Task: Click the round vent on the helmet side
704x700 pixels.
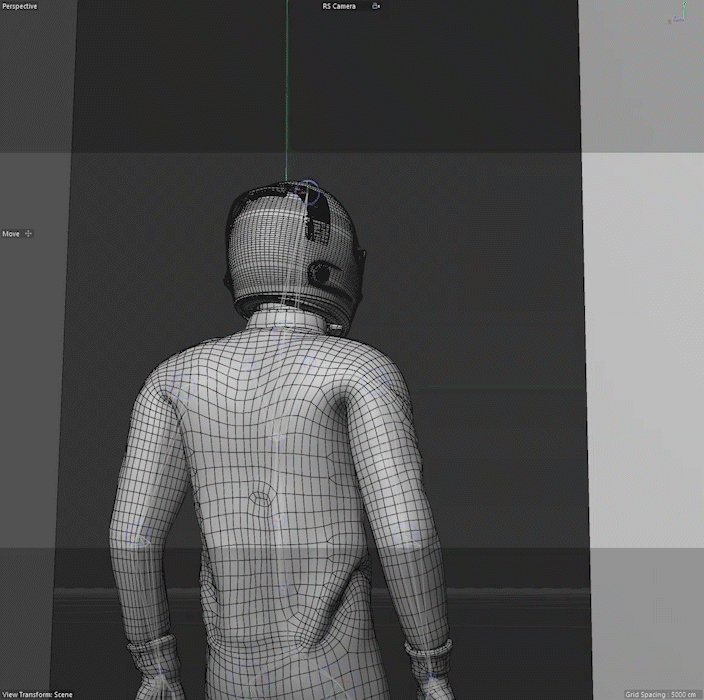Action: point(322,271)
